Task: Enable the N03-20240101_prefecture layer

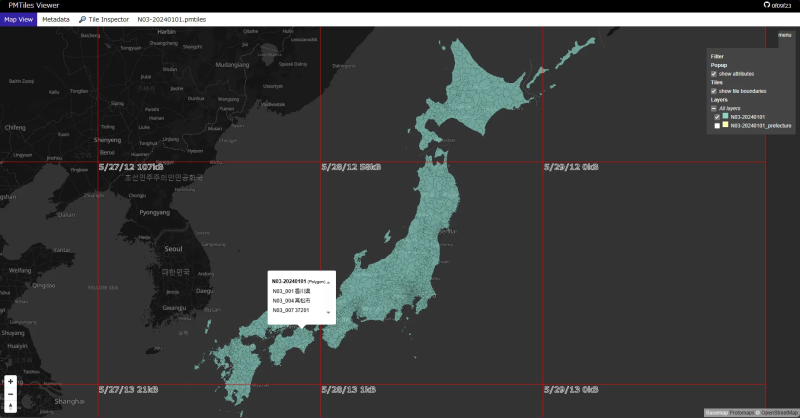Action: click(x=716, y=126)
